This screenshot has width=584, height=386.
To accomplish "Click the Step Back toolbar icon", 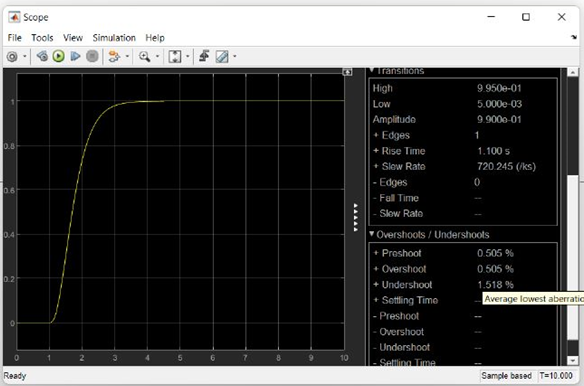I will [x=42, y=56].
